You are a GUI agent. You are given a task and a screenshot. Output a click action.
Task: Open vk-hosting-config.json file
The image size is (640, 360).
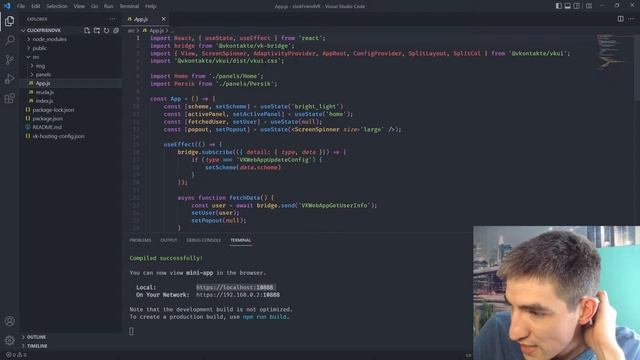[71, 136]
